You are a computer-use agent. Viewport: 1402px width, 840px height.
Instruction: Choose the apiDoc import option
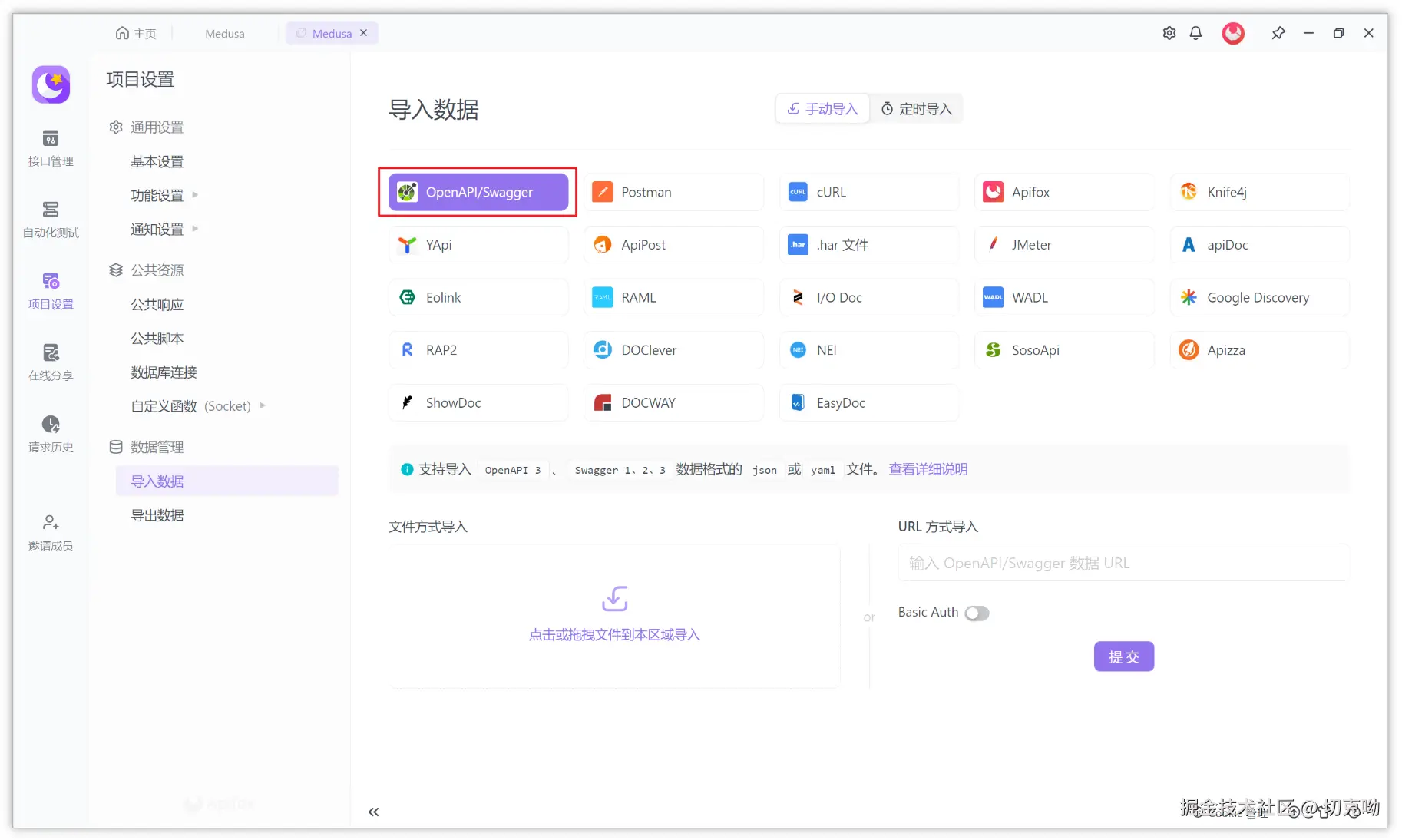(1260, 245)
